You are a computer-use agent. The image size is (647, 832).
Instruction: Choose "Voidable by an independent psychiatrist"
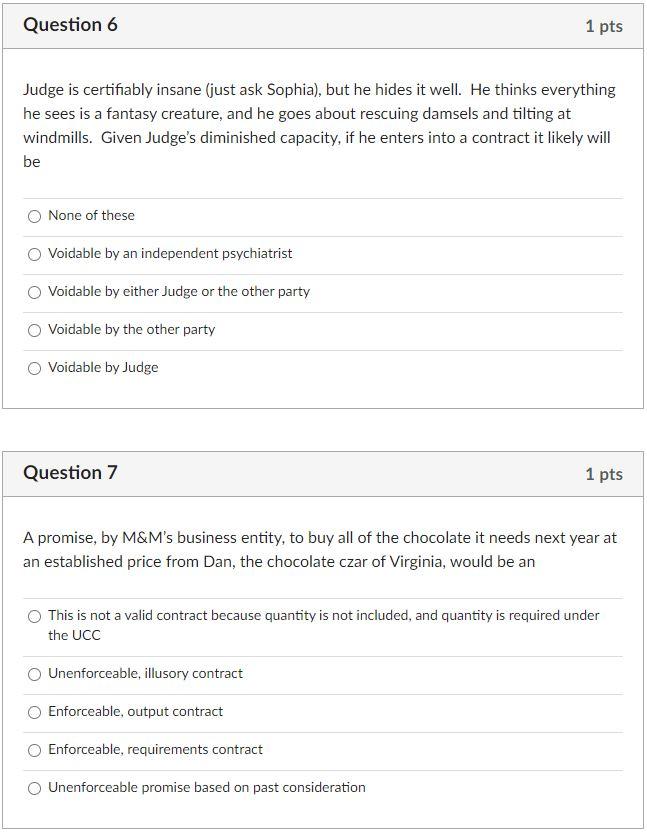35,253
